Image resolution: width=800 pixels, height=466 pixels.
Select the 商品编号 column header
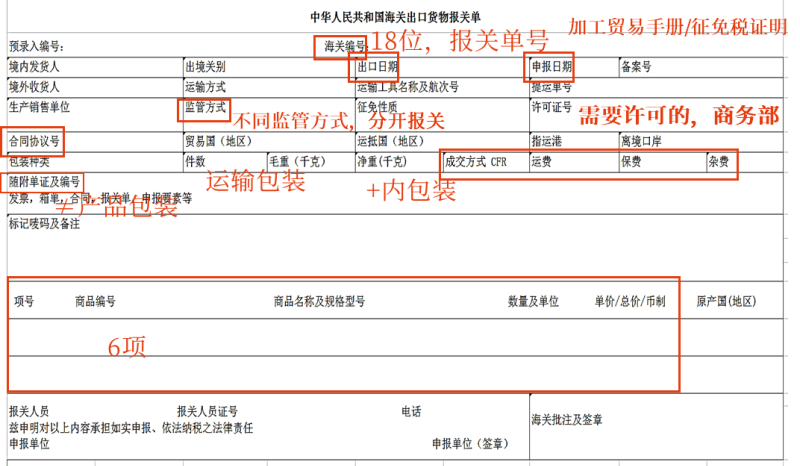coord(95,302)
